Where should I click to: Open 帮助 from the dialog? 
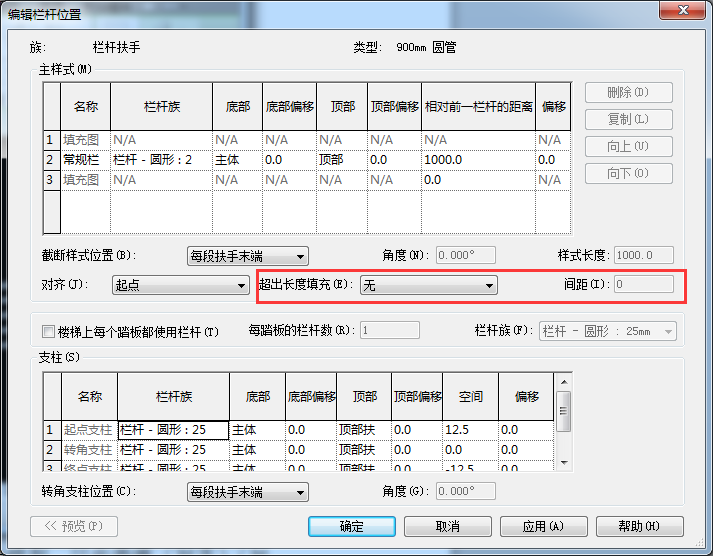(639, 526)
